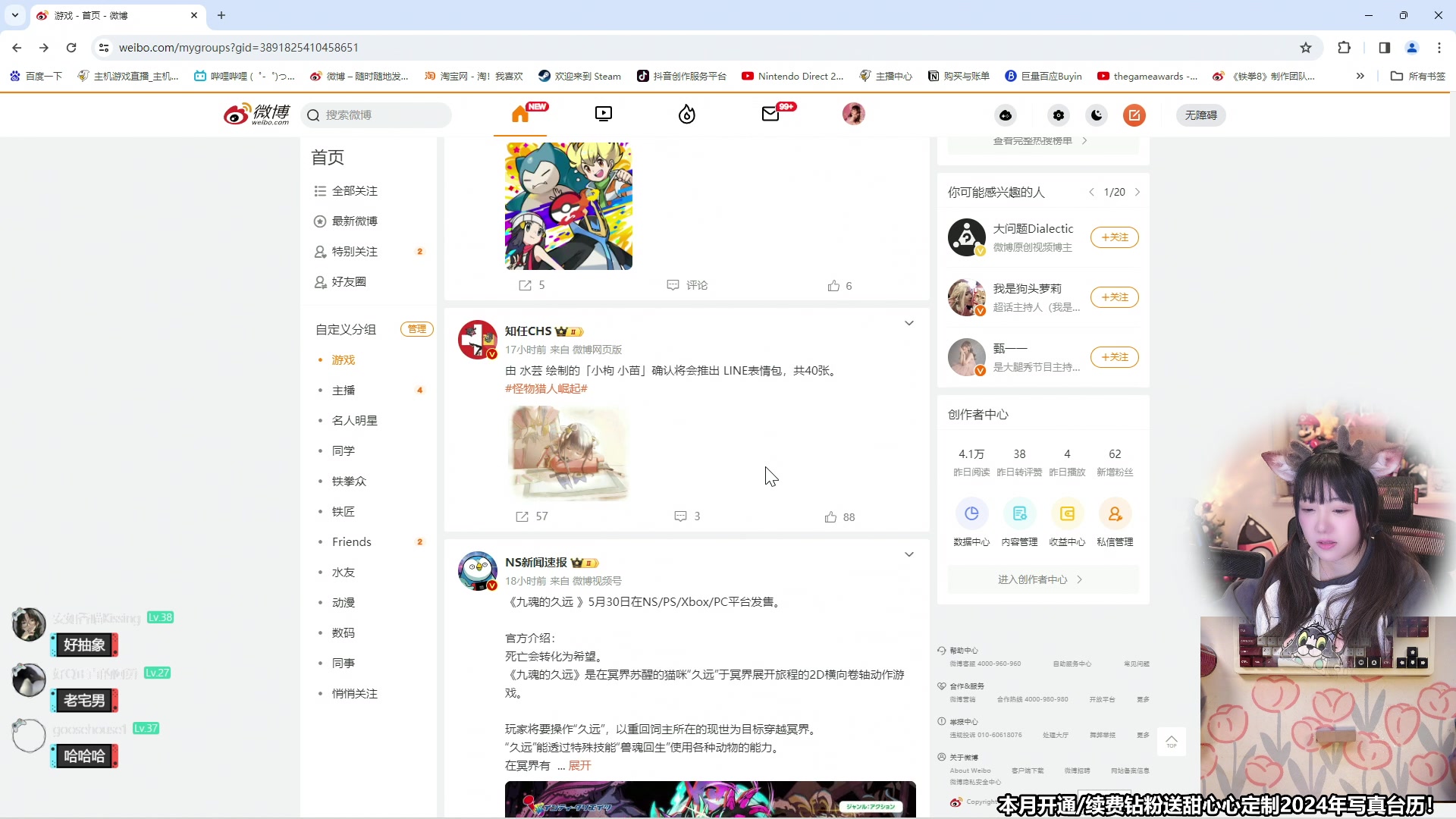The image size is (1456, 819).
Task: Open 进入创作者中心
Action: 1043,579
